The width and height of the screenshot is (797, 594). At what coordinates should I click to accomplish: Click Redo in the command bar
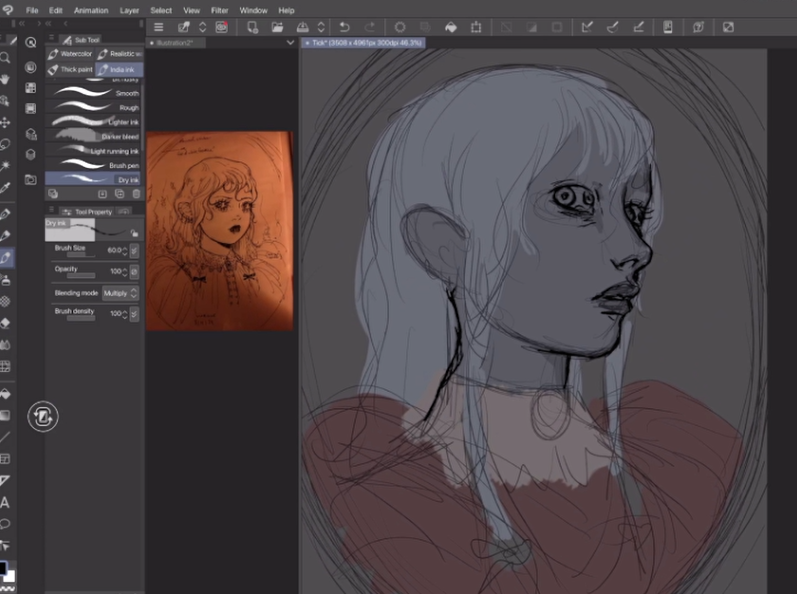click(x=370, y=27)
